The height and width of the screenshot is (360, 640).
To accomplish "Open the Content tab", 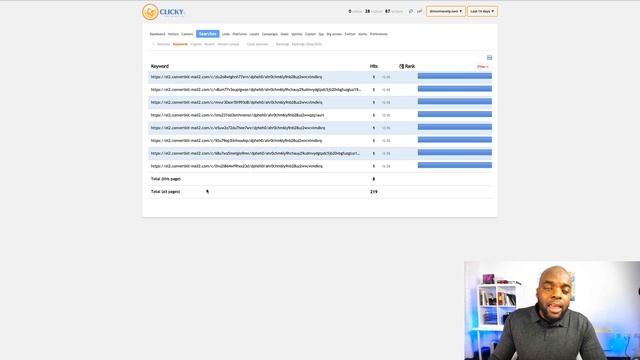I will click(x=187, y=34).
